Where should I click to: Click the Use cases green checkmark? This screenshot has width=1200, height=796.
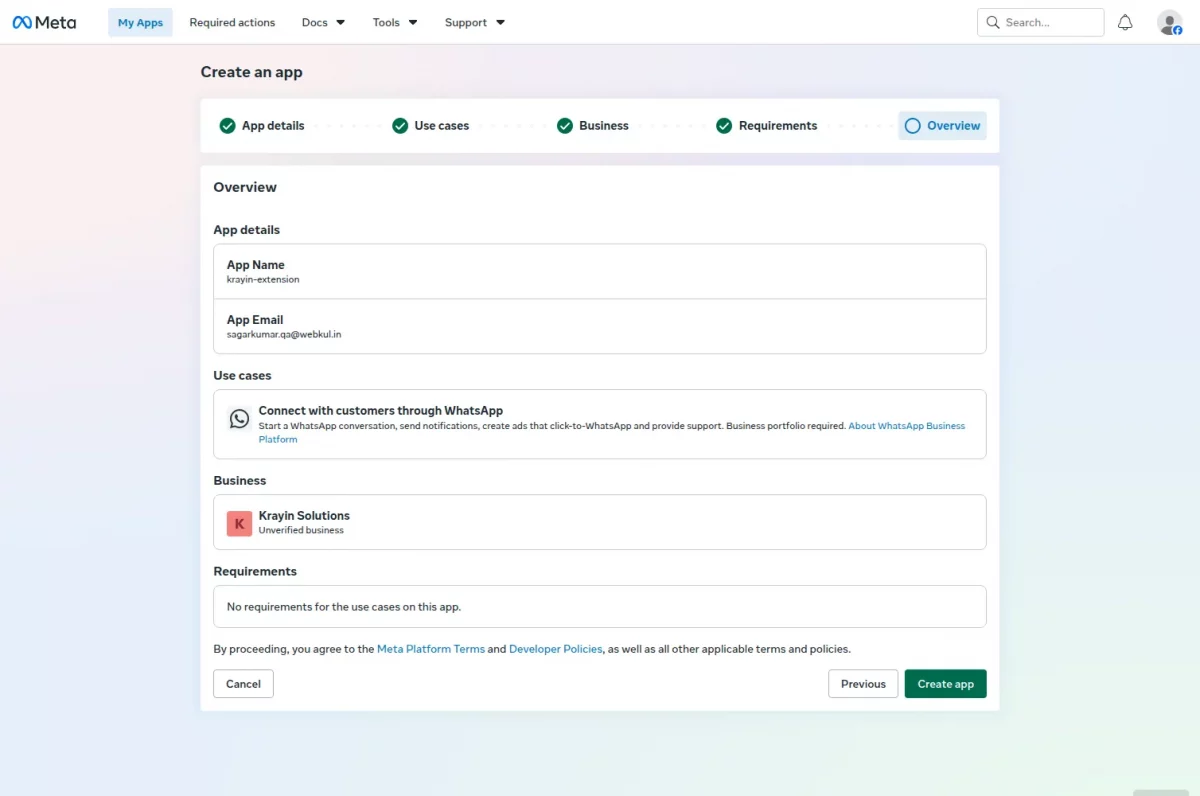400,126
